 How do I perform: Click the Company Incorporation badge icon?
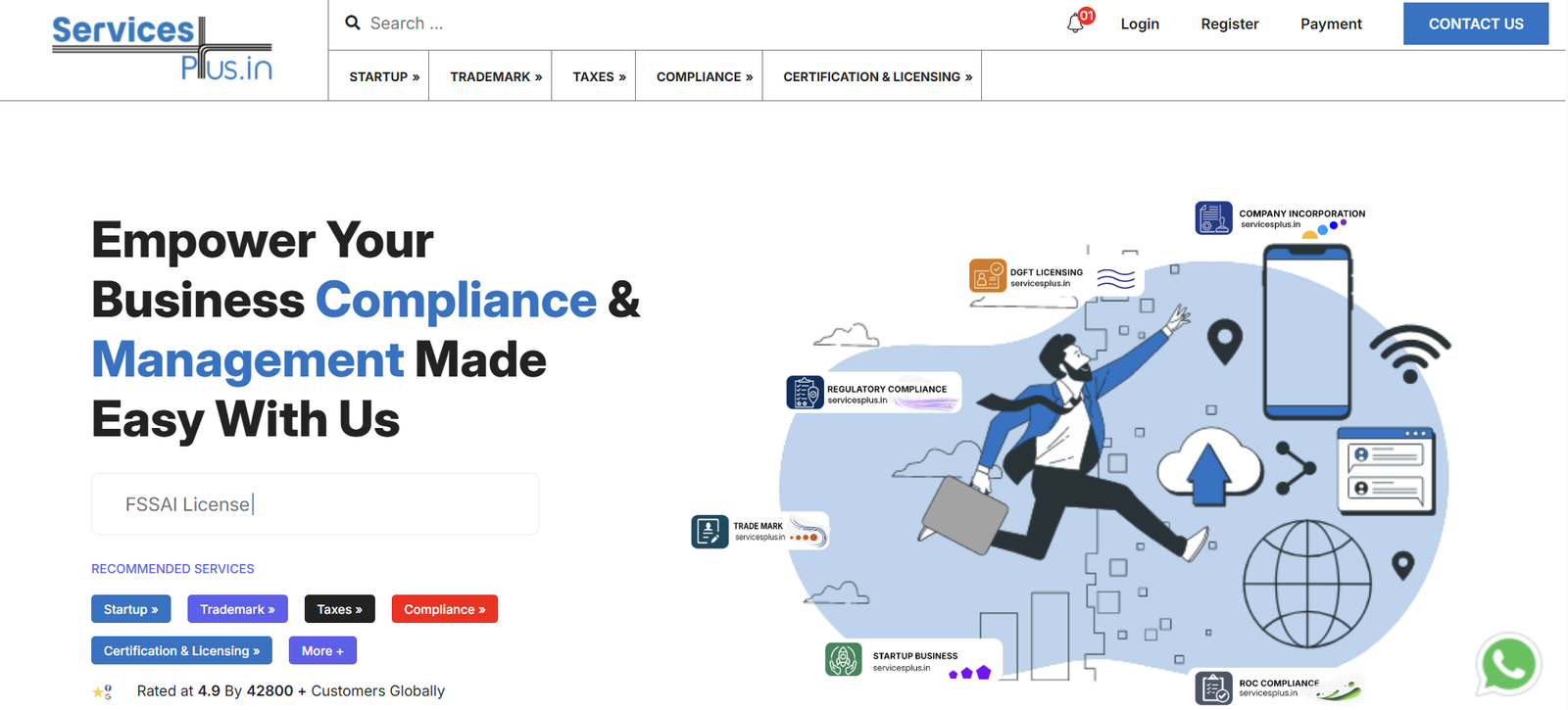1213,217
